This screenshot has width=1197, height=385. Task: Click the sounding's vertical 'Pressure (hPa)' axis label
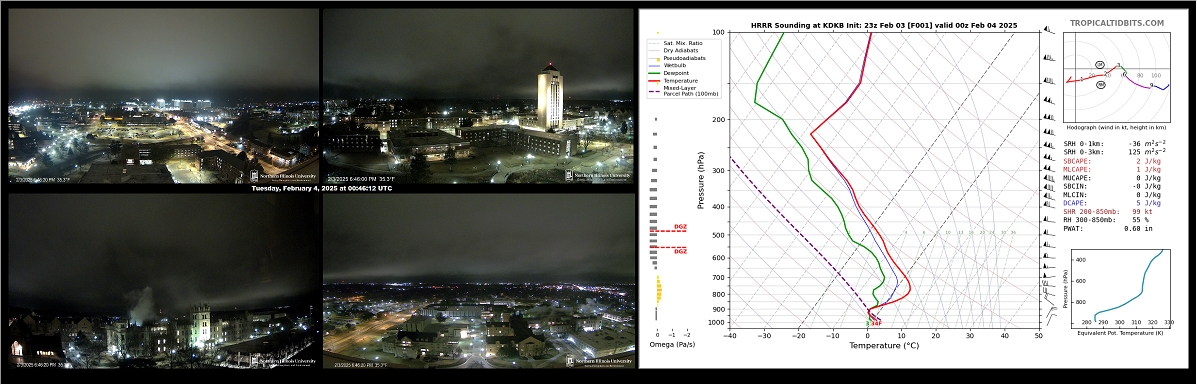click(701, 180)
